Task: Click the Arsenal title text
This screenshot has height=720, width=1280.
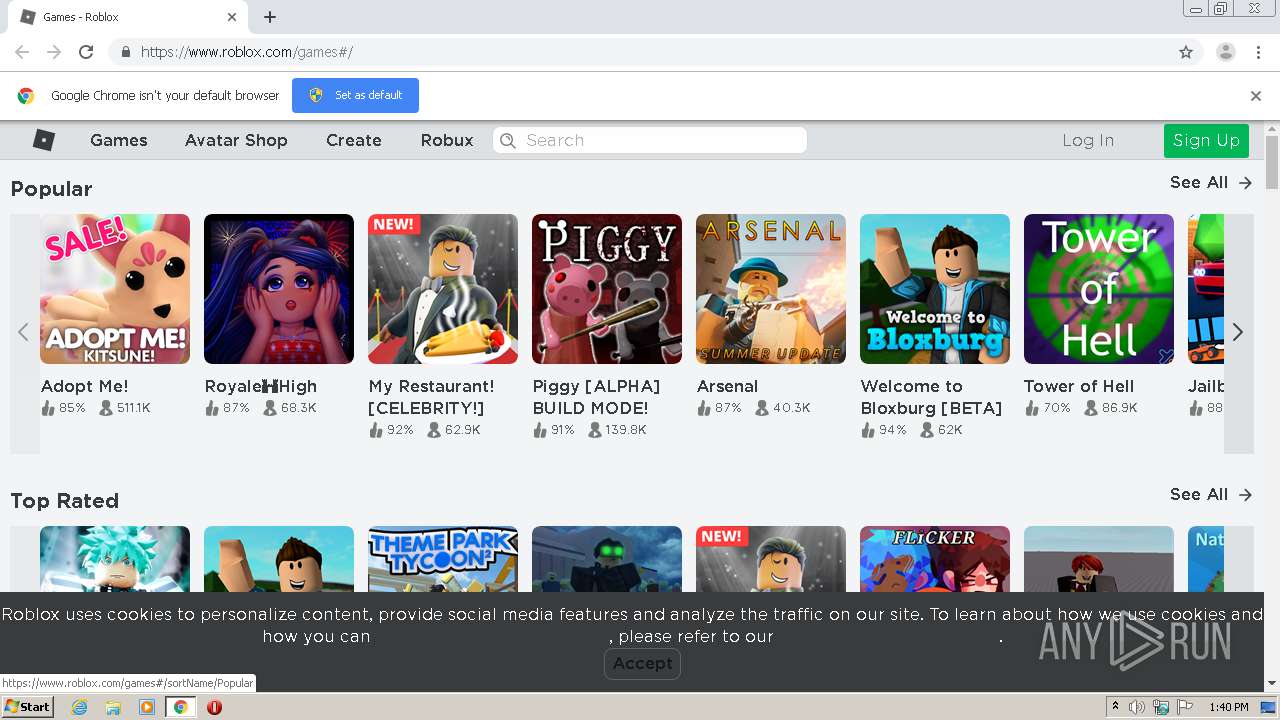Action: click(x=727, y=386)
